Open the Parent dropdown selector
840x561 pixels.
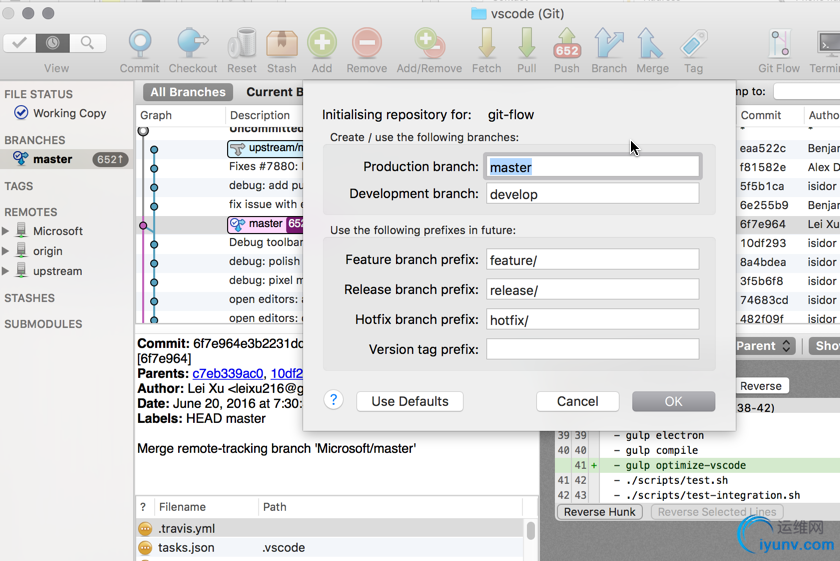(x=766, y=346)
